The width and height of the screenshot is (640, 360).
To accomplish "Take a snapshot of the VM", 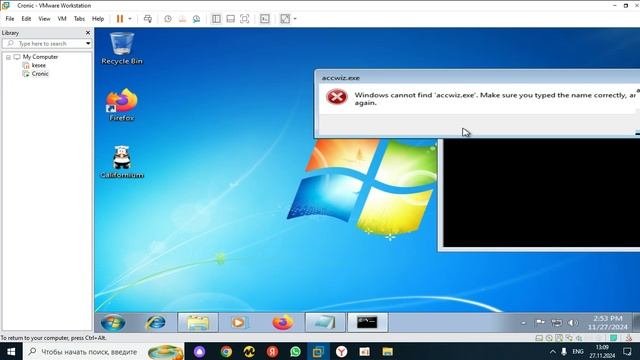I will point(168,19).
